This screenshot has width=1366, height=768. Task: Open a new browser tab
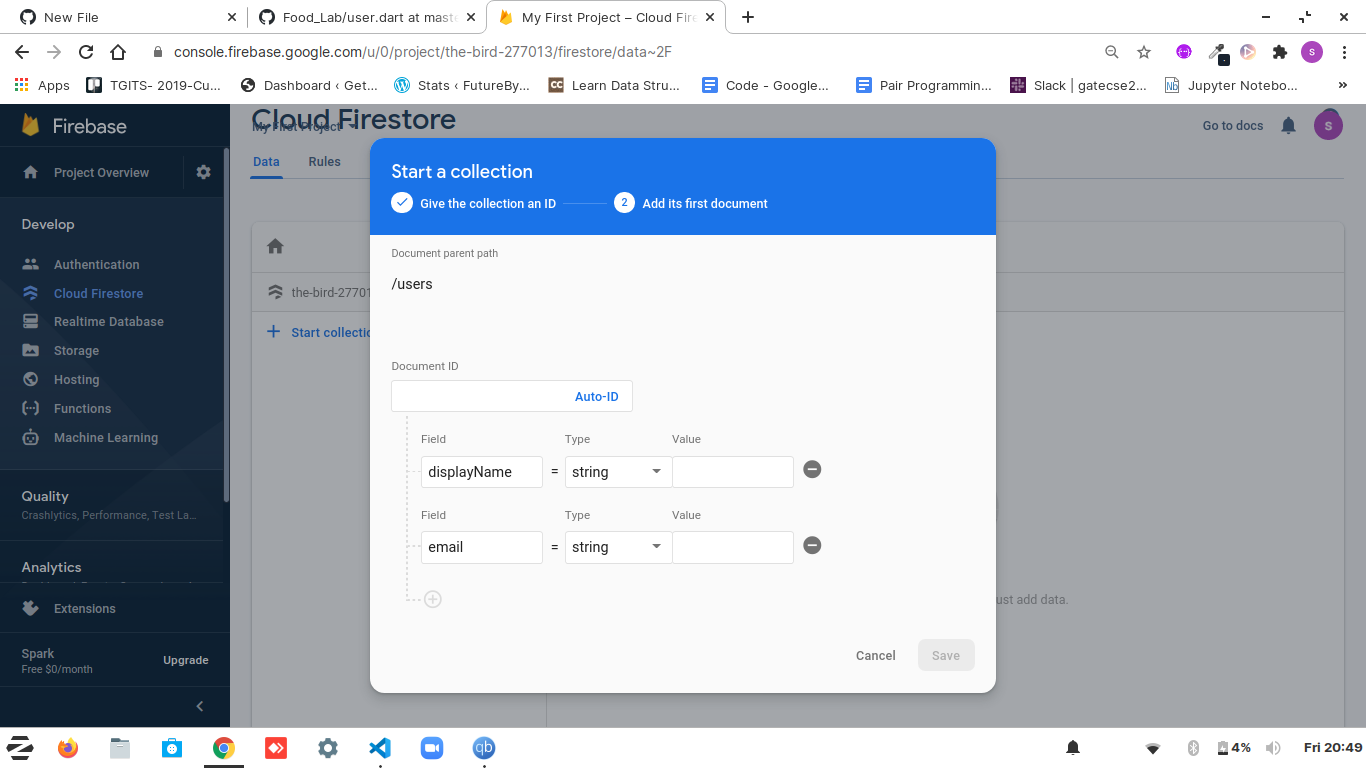click(748, 17)
